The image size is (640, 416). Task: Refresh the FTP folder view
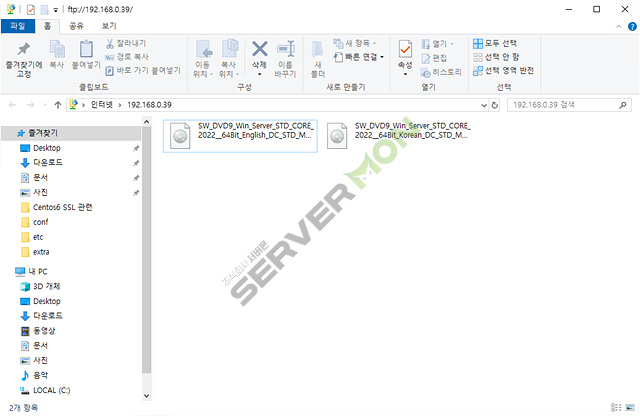[495, 105]
